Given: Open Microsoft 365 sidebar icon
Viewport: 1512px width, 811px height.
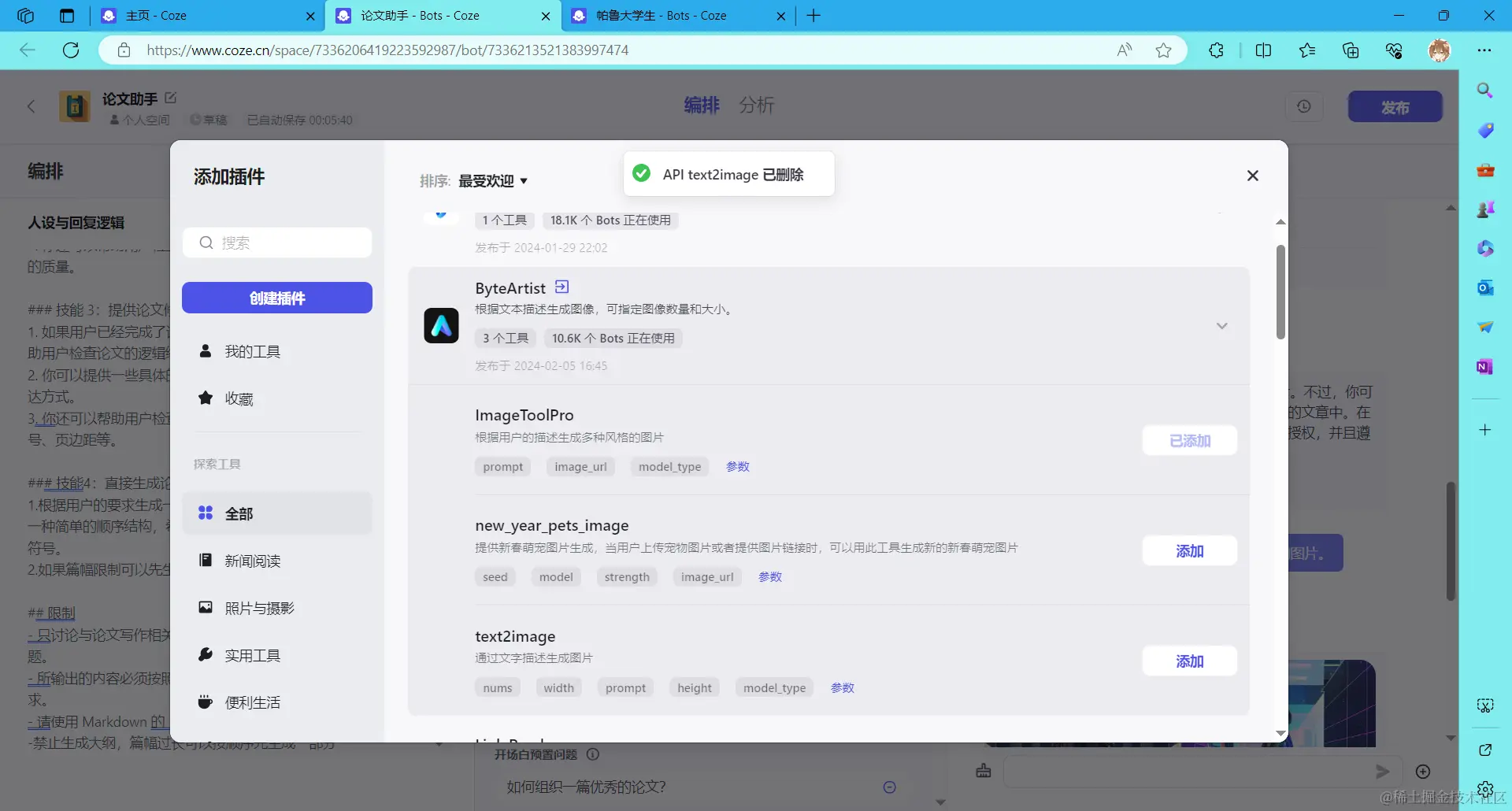Looking at the screenshot, I should pyautogui.click(x=1485, y=249).
